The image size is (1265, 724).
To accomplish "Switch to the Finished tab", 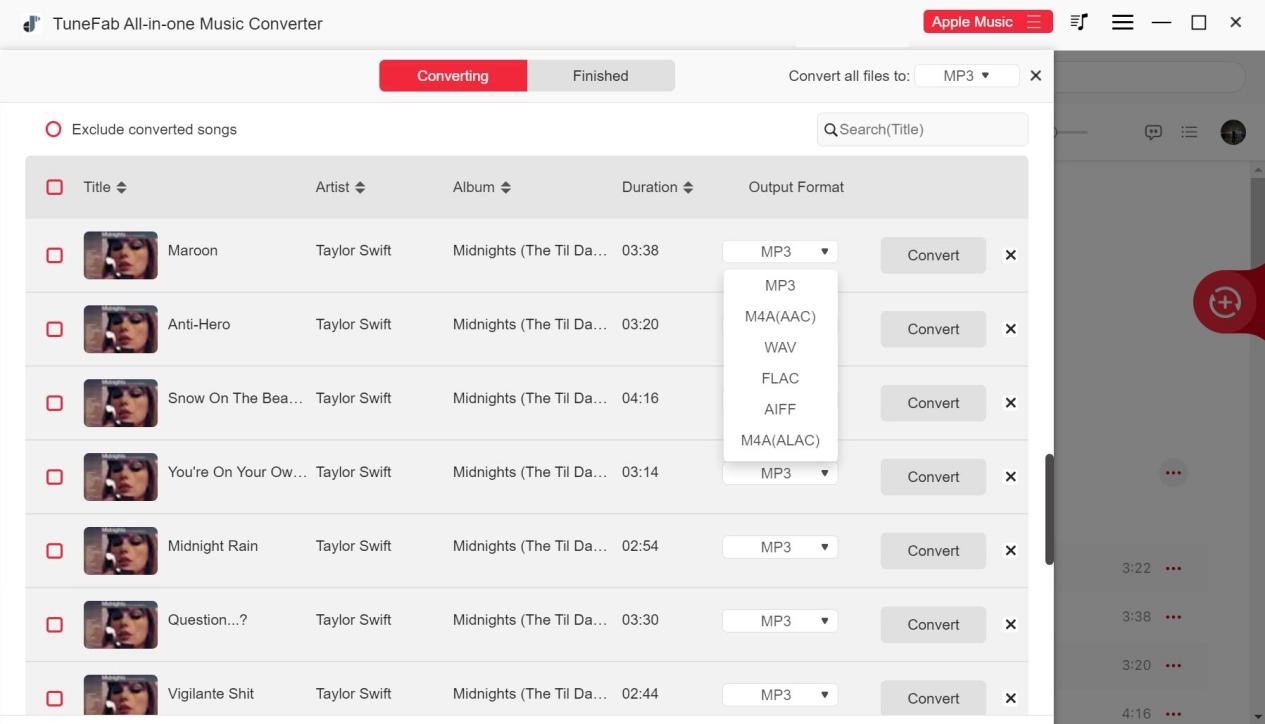I will coord(599,75).
